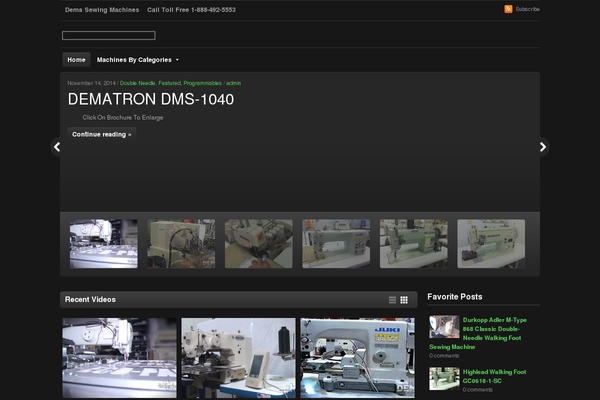Click Durkopp Adler favorite post thumbnail
The image size is (600, 400).
tap(444, 327)
